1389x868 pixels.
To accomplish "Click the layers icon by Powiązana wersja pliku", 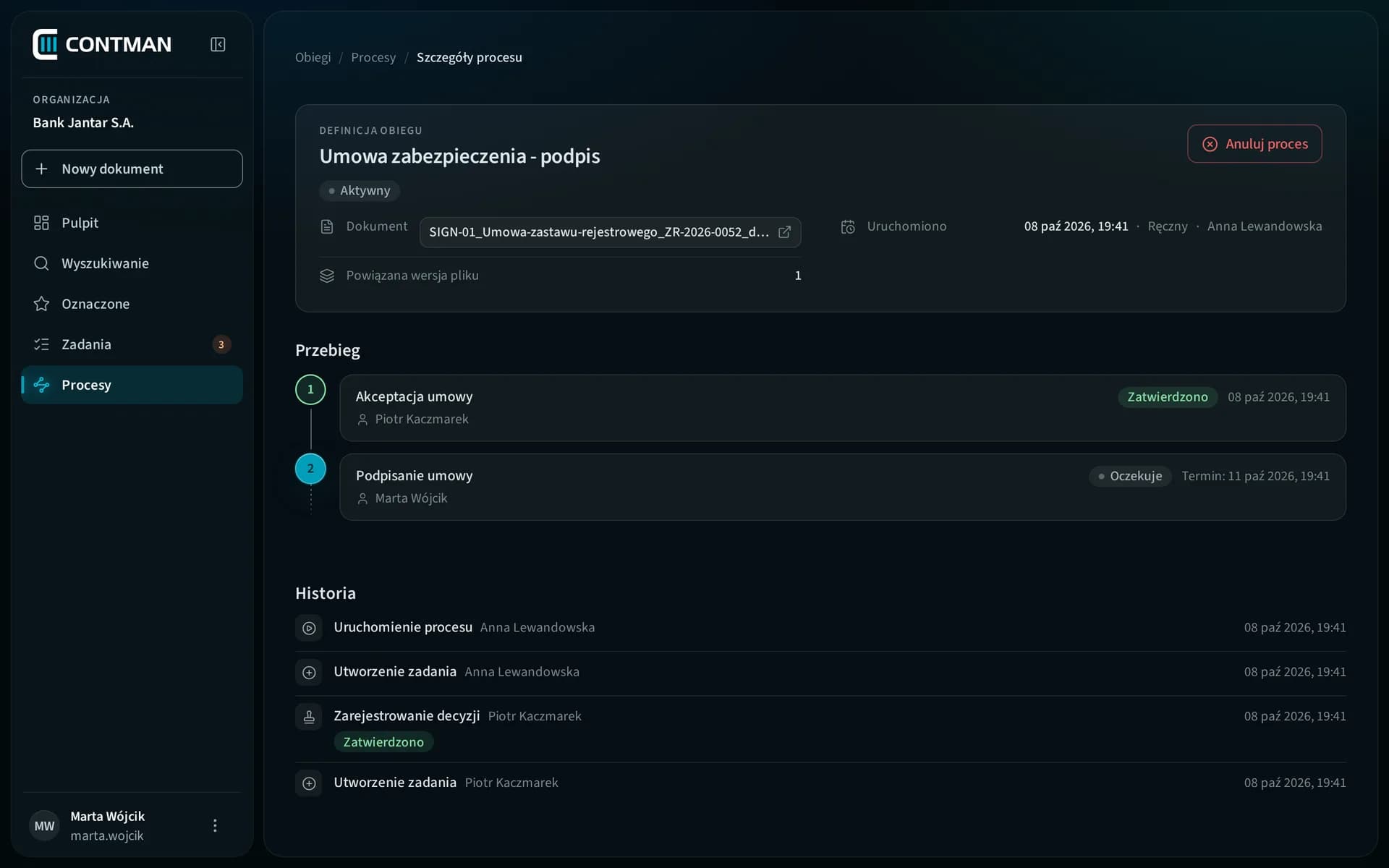I will [x=327, y=276].
